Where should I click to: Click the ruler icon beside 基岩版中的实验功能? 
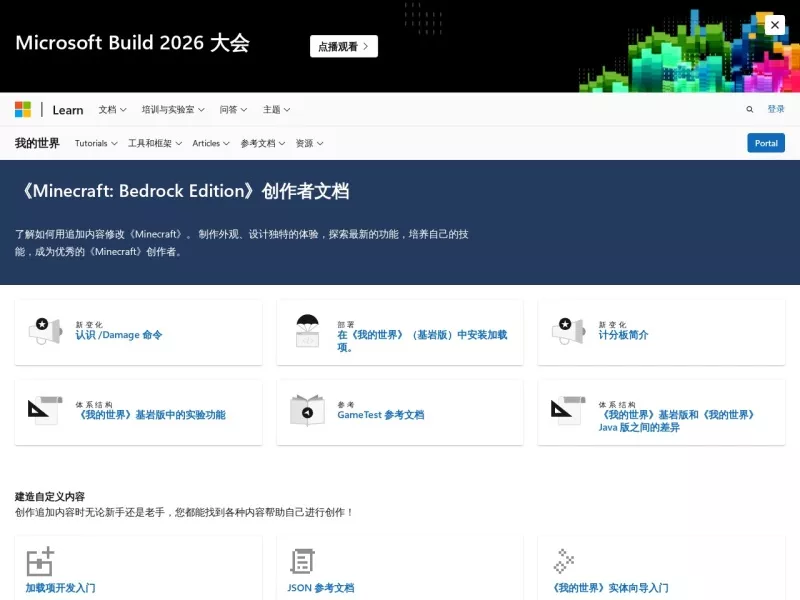pos(45,411)
